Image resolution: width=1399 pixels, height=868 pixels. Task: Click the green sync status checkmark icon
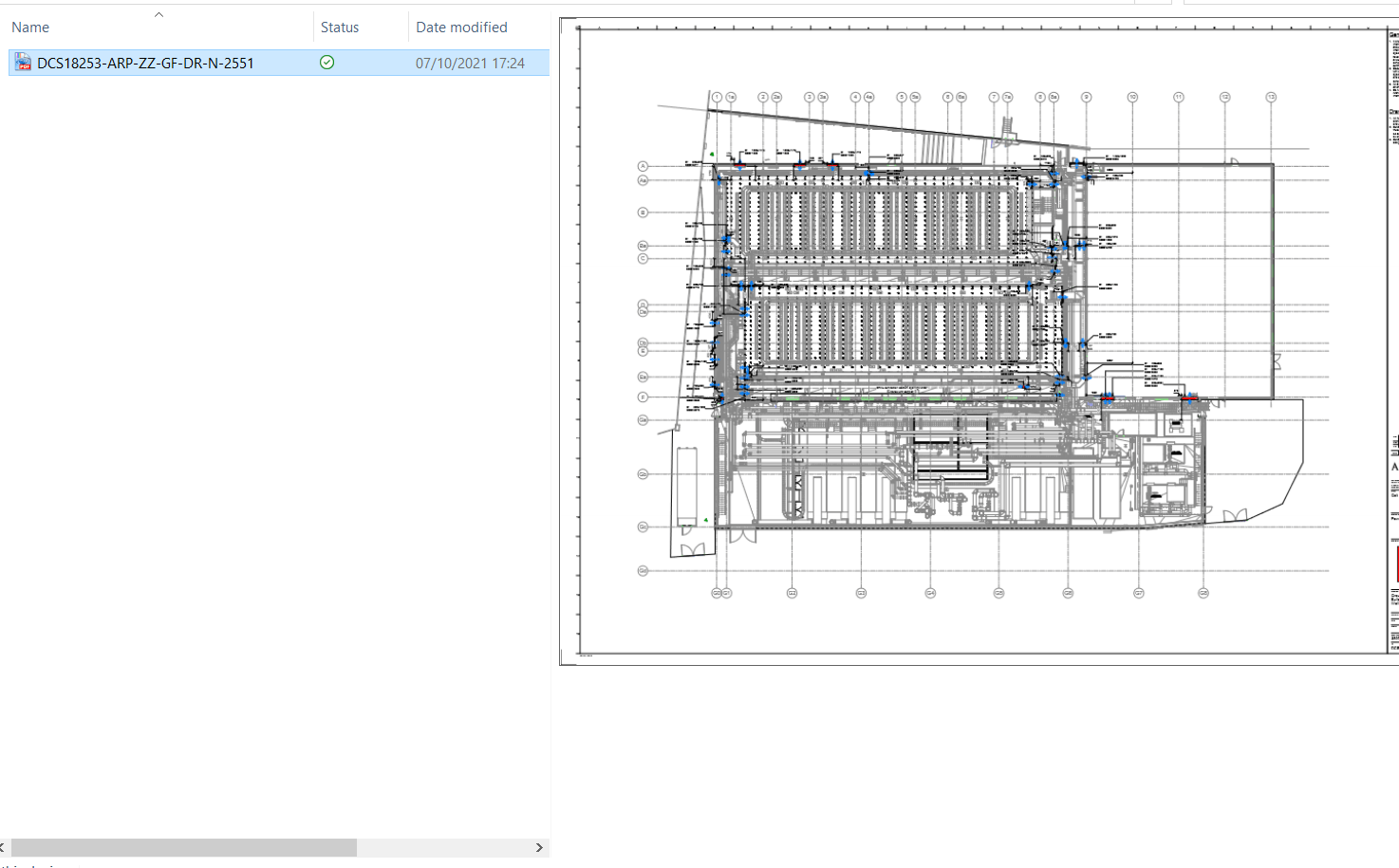[x=326, y=63]
